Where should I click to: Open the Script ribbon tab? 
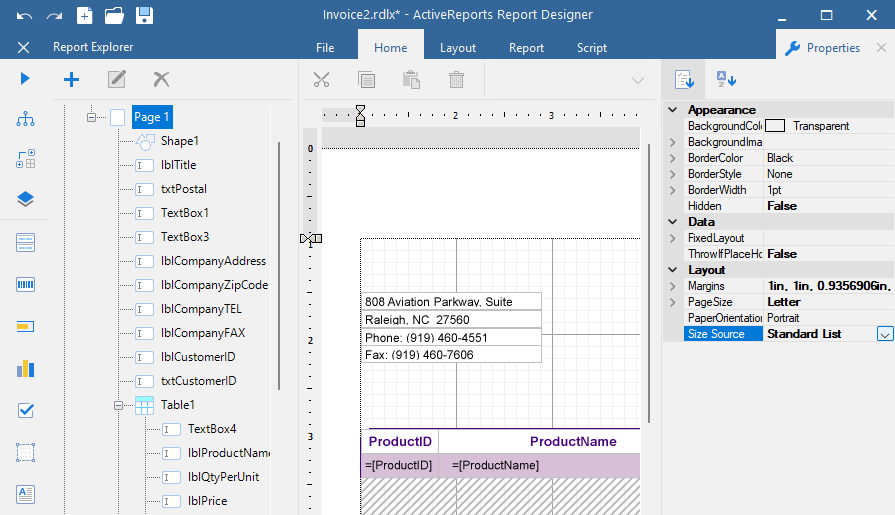[x=591, y=48]
